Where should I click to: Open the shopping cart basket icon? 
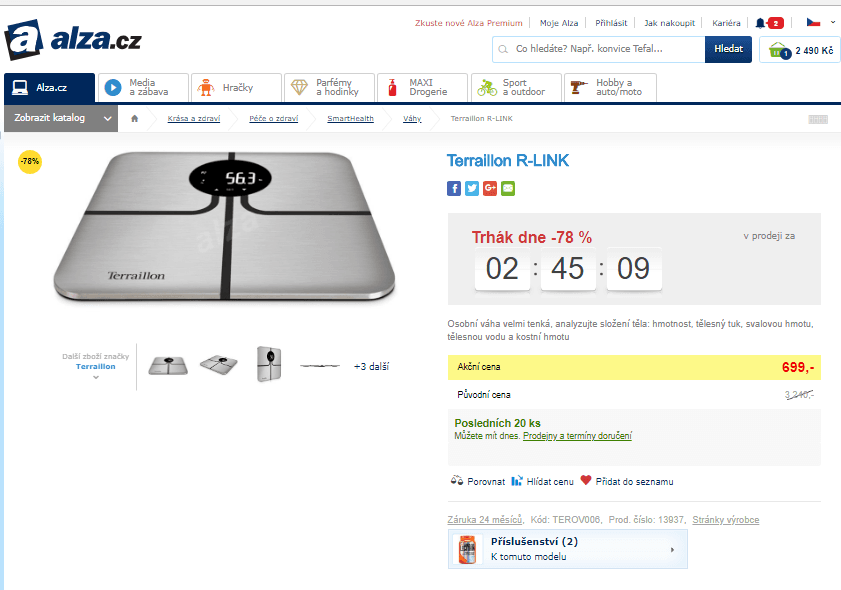779,50
